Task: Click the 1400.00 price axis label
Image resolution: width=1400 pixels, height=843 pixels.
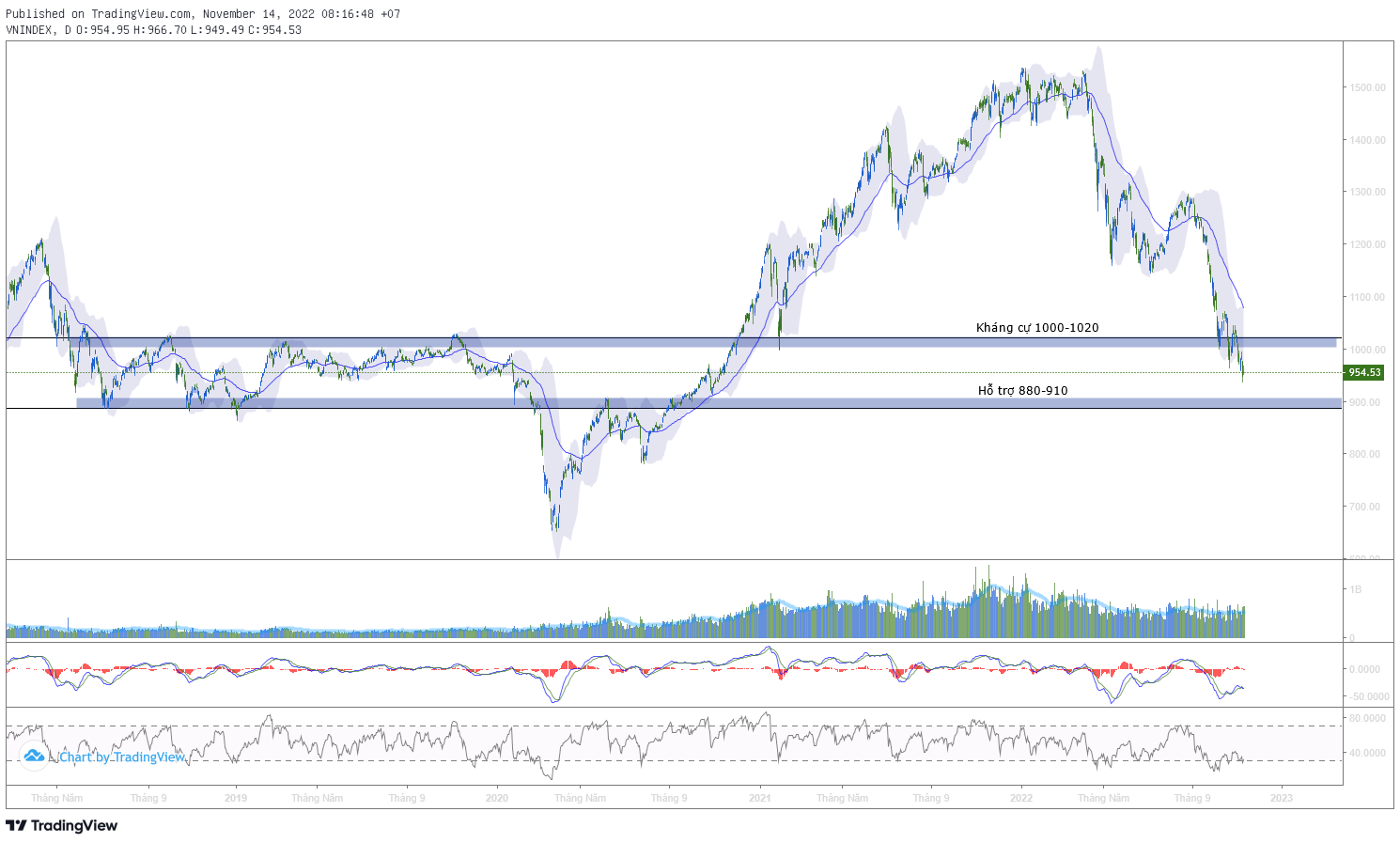Action: 1367,140
